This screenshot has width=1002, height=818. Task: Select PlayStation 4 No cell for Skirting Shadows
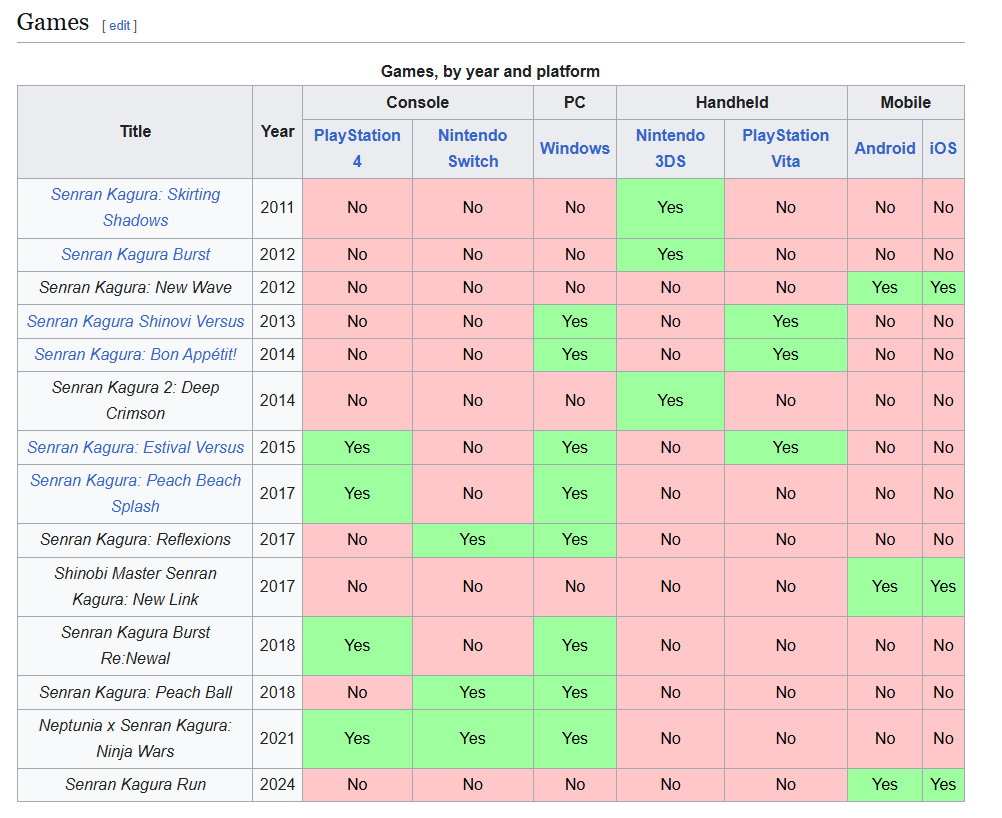(x=357, y=208)
